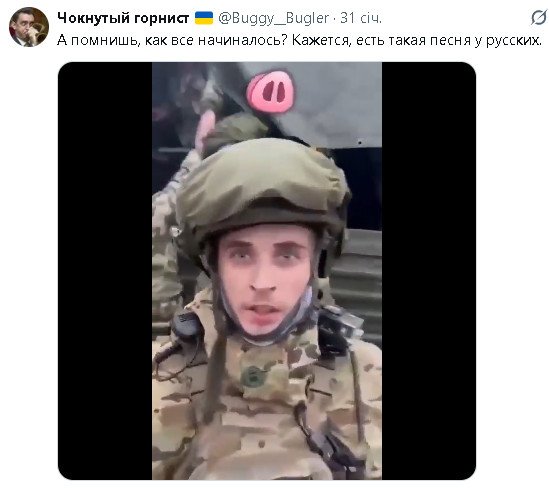Open the Grok actions icon on the tweet
This screenshot has height=488, width=549.
[x=538, y=17]
